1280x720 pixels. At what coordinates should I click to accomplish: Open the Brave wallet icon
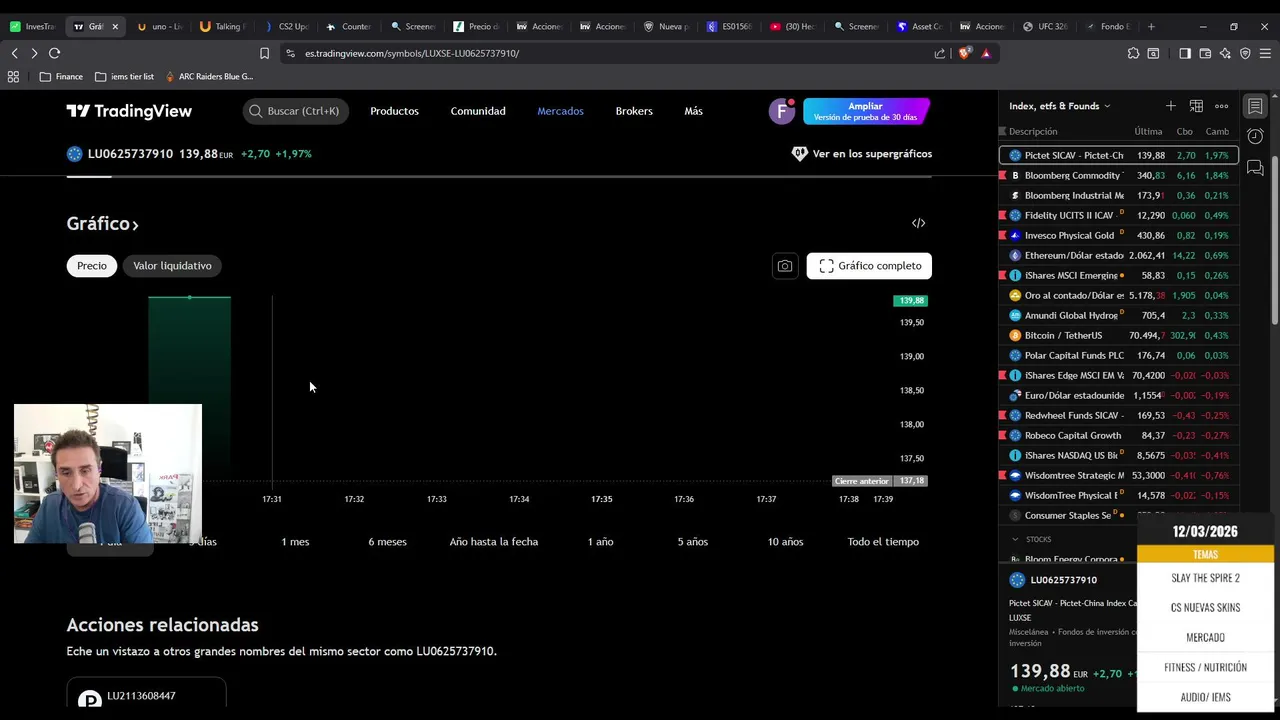pos(1205,53)
